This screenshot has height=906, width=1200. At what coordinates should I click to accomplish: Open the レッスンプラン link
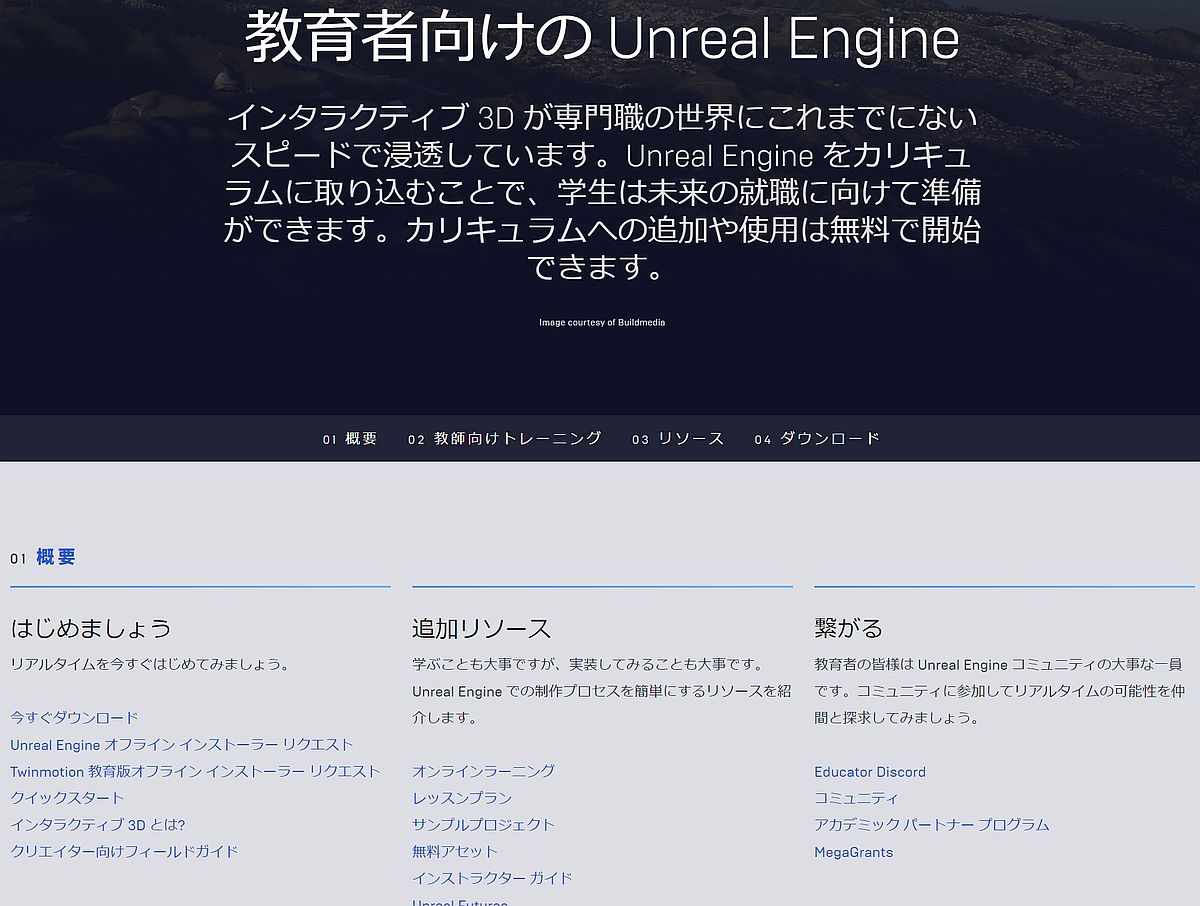click(462, 797)
